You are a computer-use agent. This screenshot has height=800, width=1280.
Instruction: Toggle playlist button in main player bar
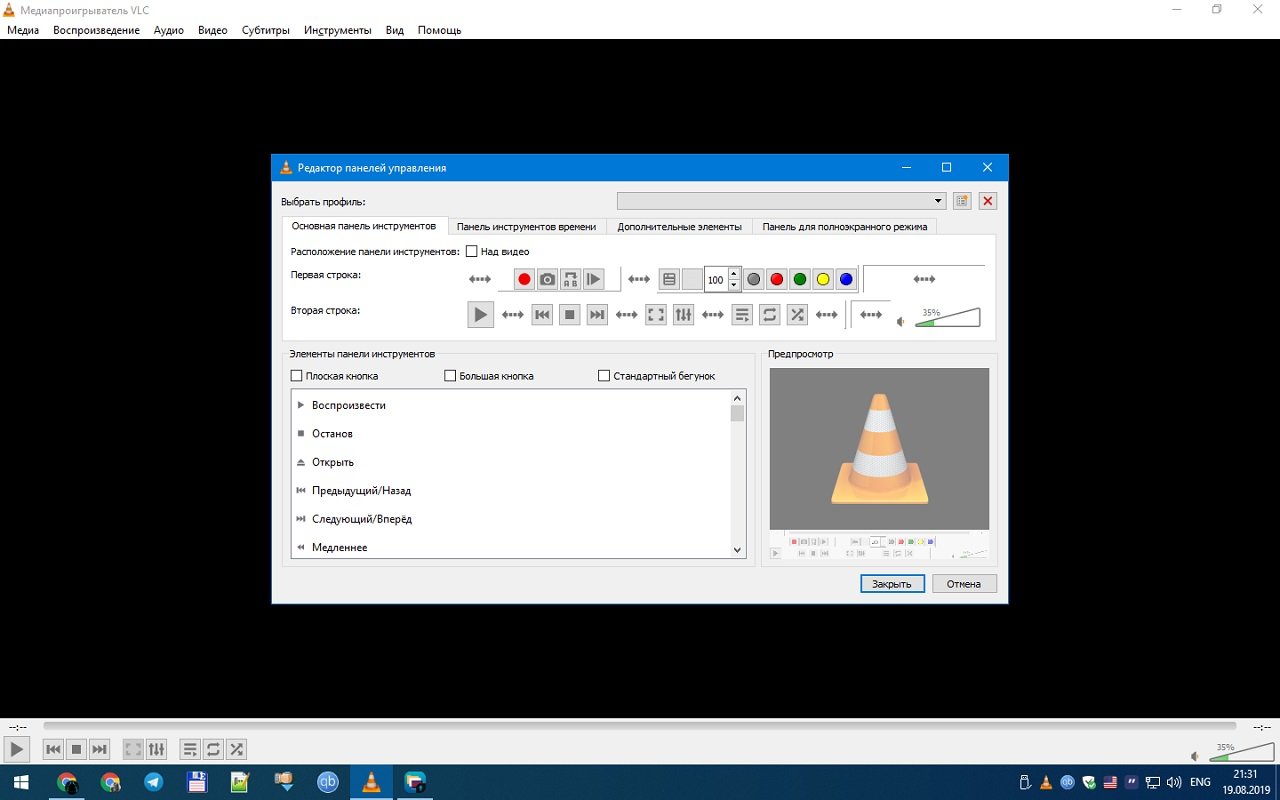click(189, 749)
